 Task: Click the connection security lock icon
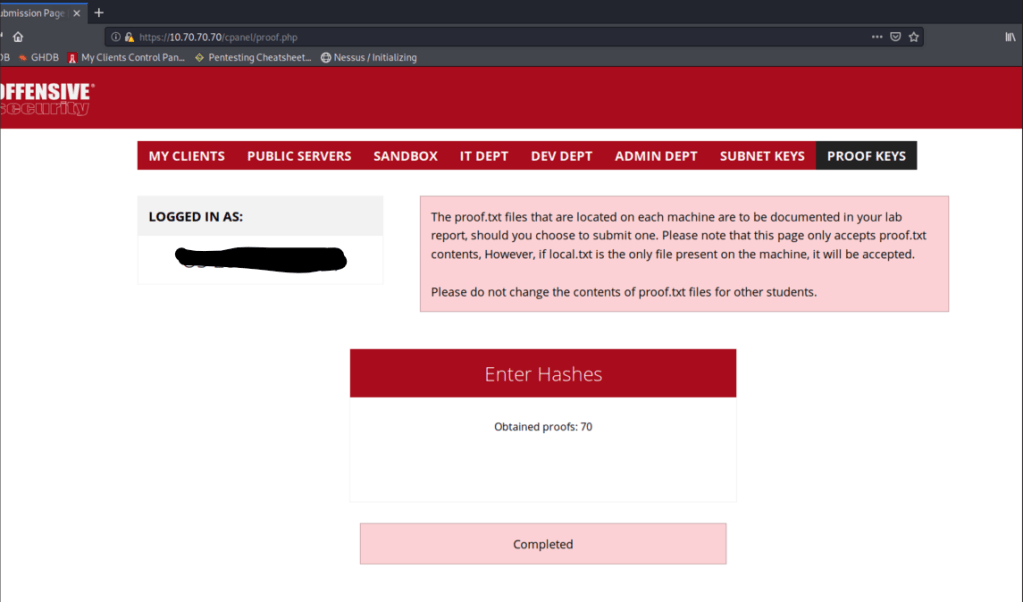tap(129, 37)
